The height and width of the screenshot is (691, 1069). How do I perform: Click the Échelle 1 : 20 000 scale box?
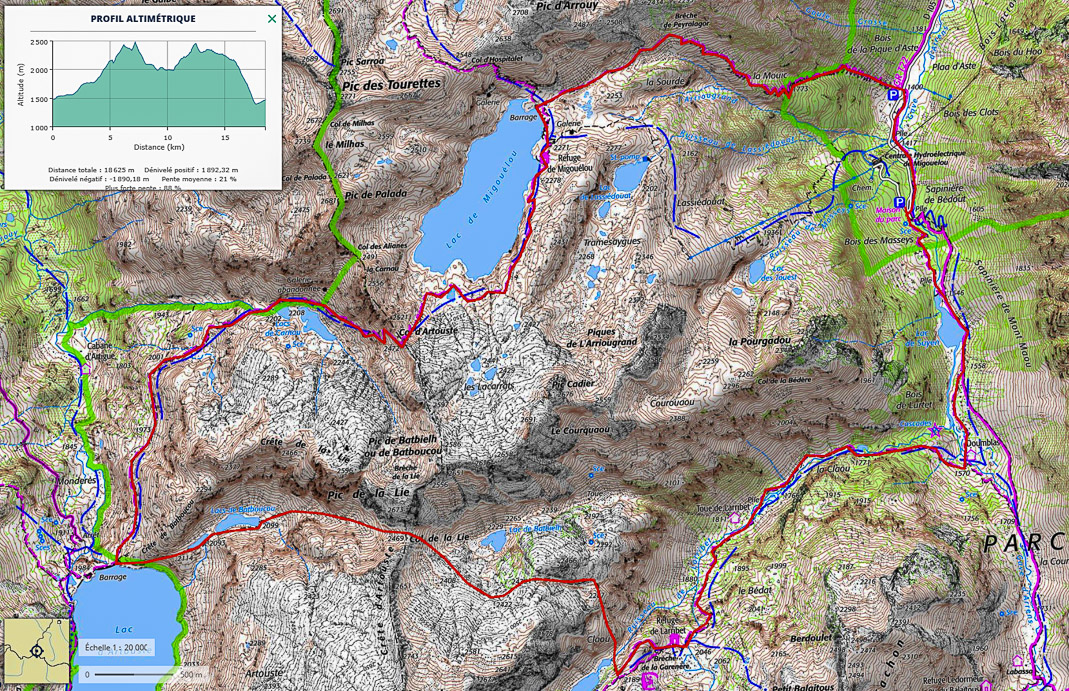click(116, 648)
